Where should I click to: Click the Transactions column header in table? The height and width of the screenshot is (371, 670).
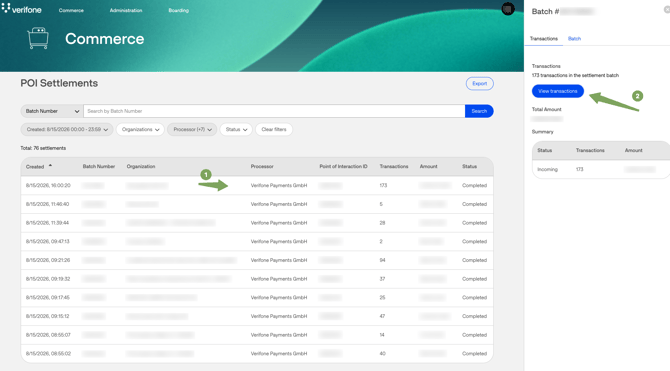(x=394, y=166)
